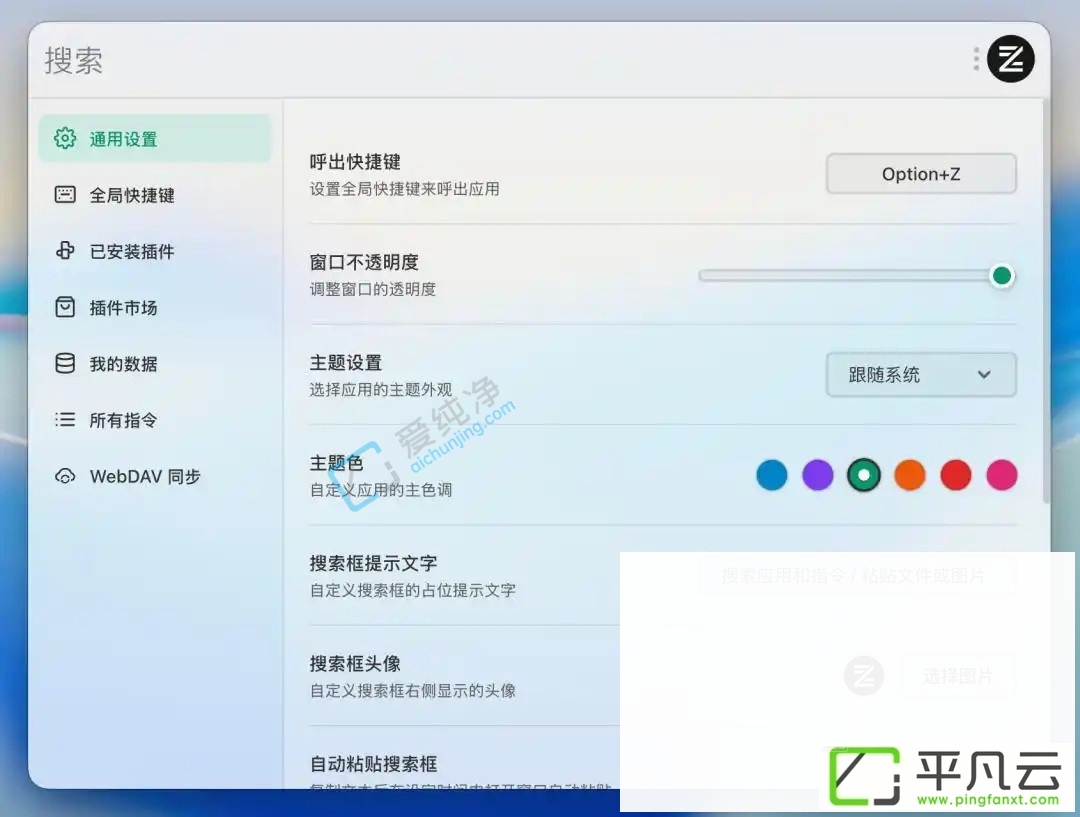The height and width of the screenshot is (817, 1080).
Task: Click the 搜索框头像 heading
Action: (x=355, y=663)
